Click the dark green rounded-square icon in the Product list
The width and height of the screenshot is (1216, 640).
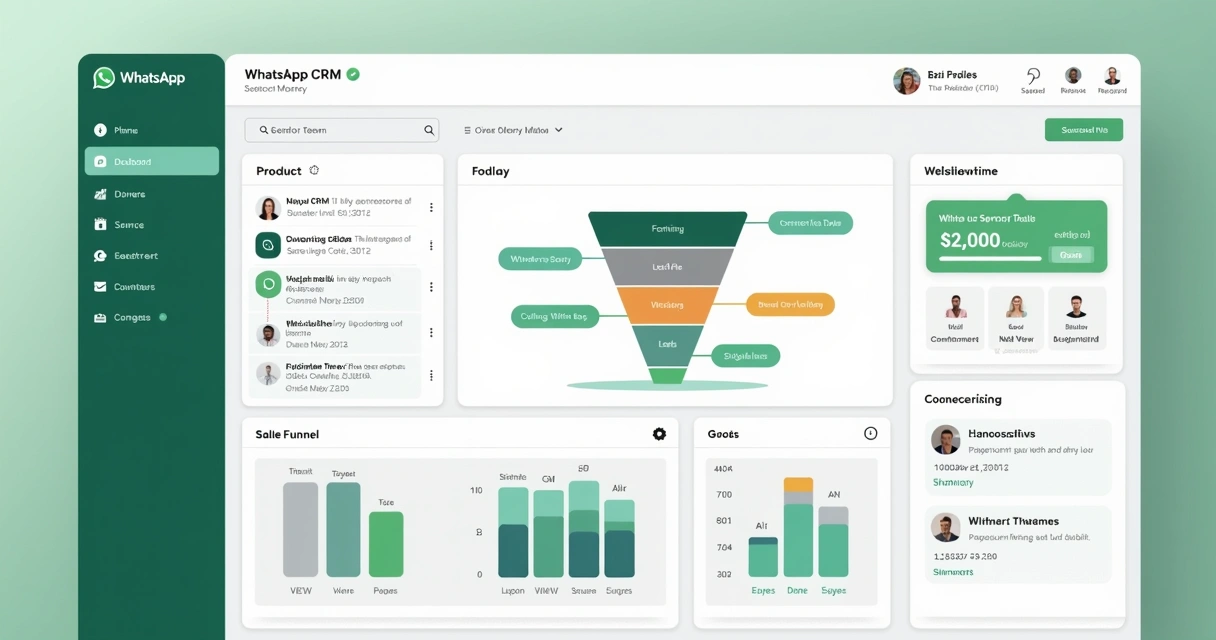click(x=268, y=245)
